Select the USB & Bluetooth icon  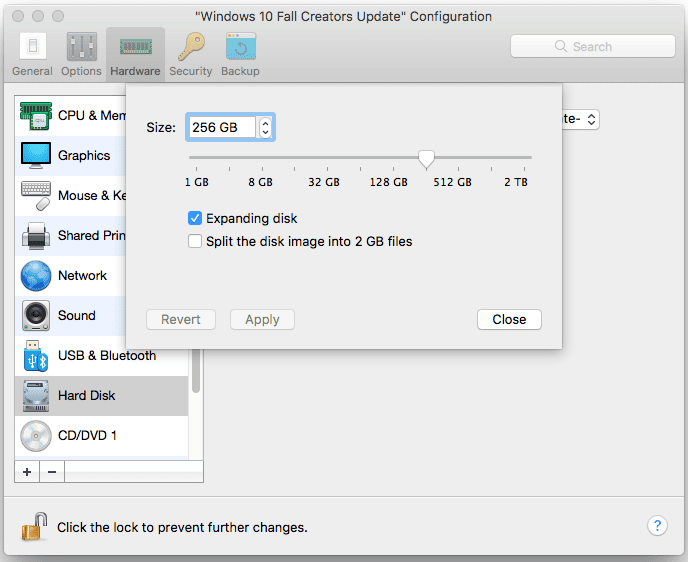pos(36,356)
